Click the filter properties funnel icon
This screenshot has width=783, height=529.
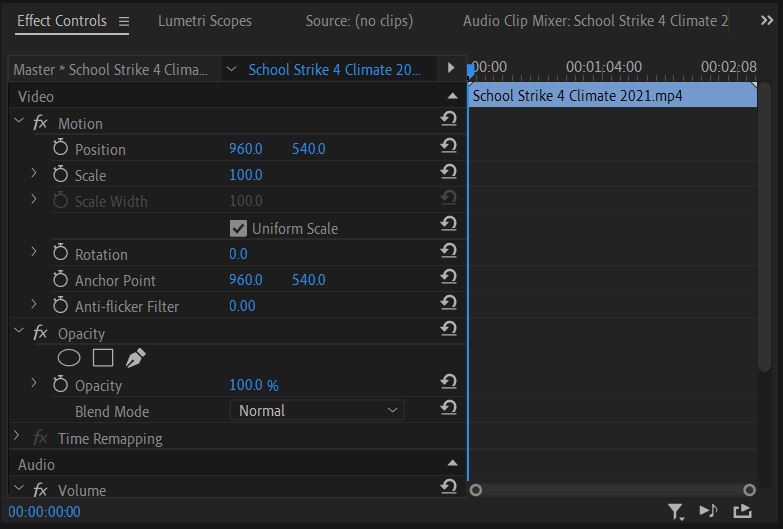[x=675, y=512]
